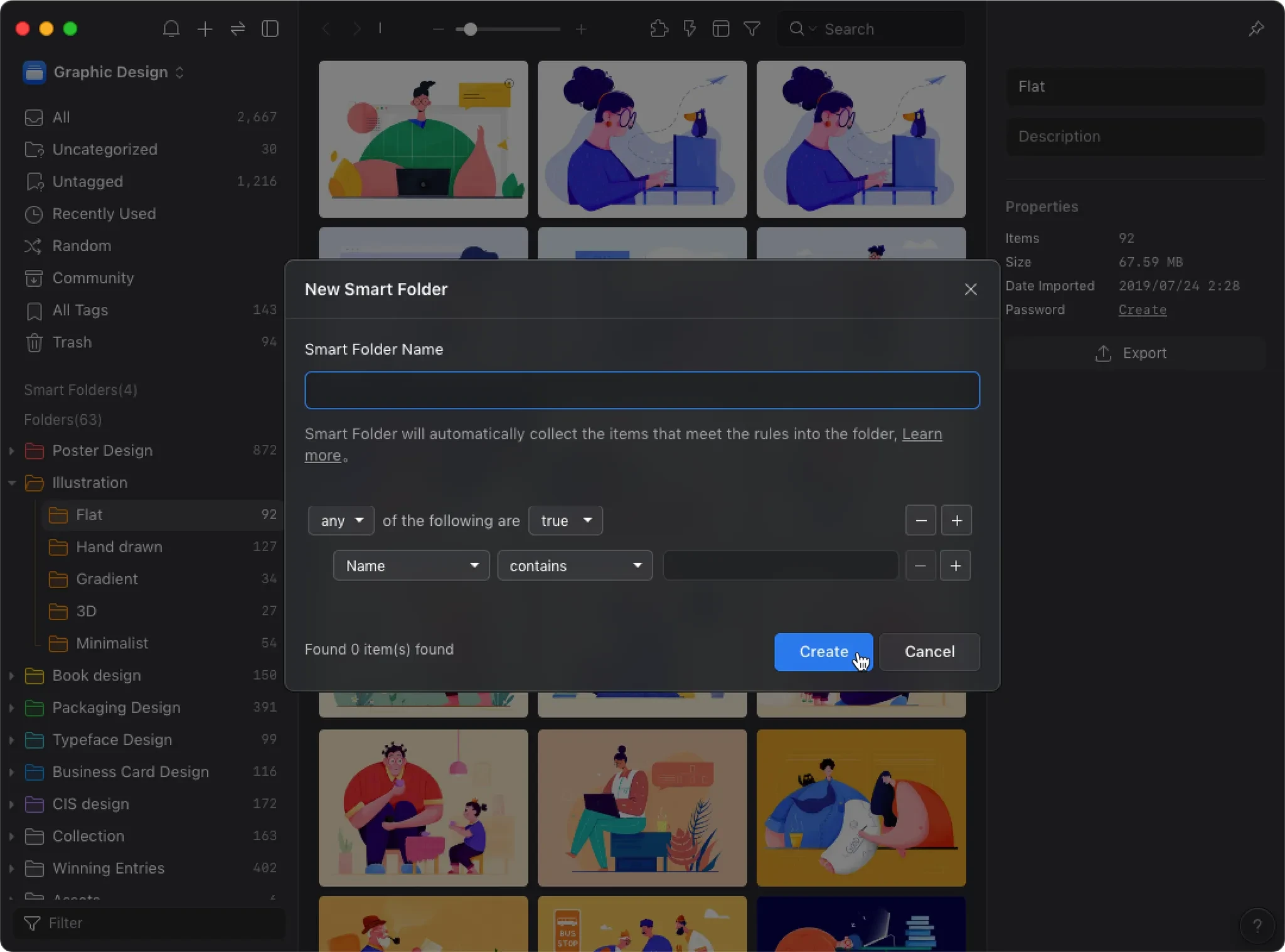
Task: Click the search magnifier icon
Action: (x=796, y=29)
